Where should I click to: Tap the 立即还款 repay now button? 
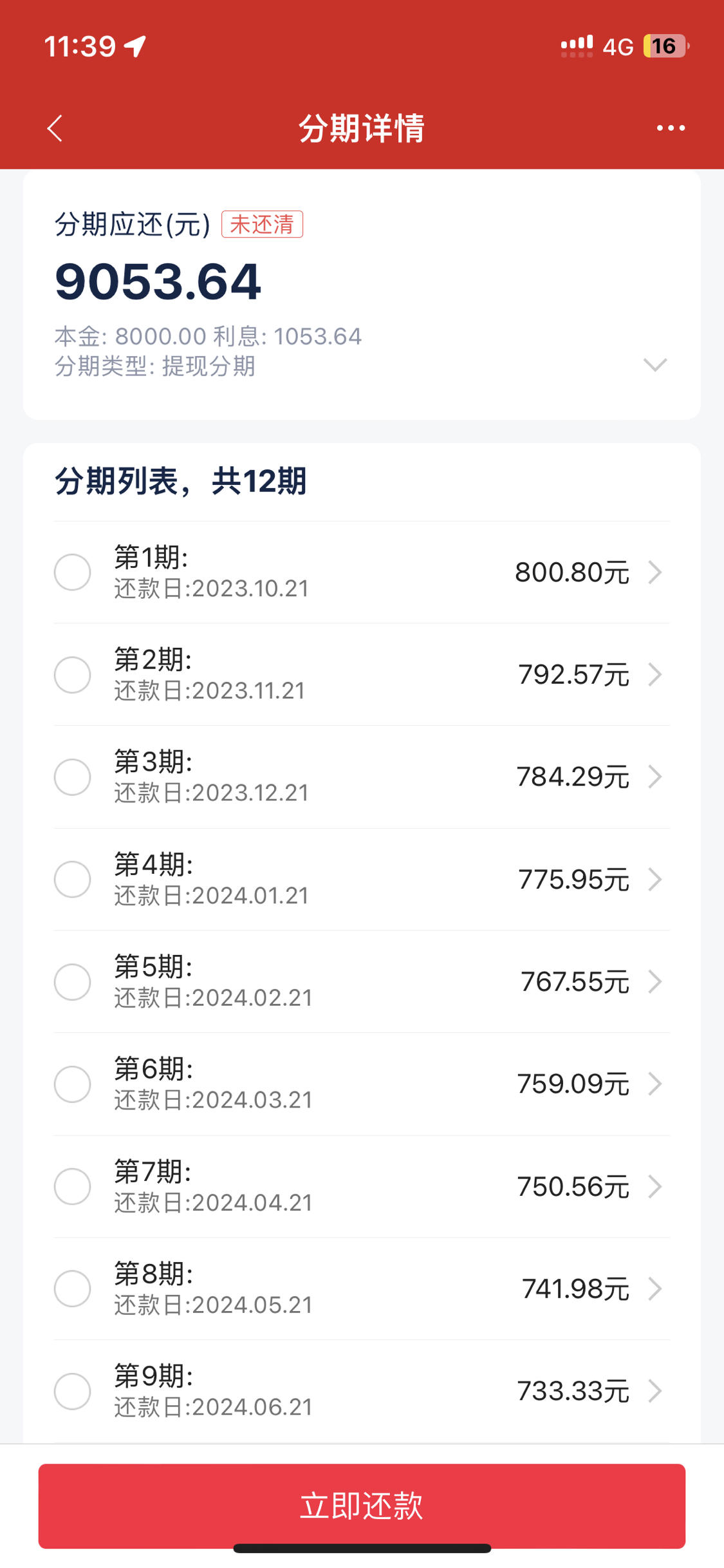[362, 1506]
